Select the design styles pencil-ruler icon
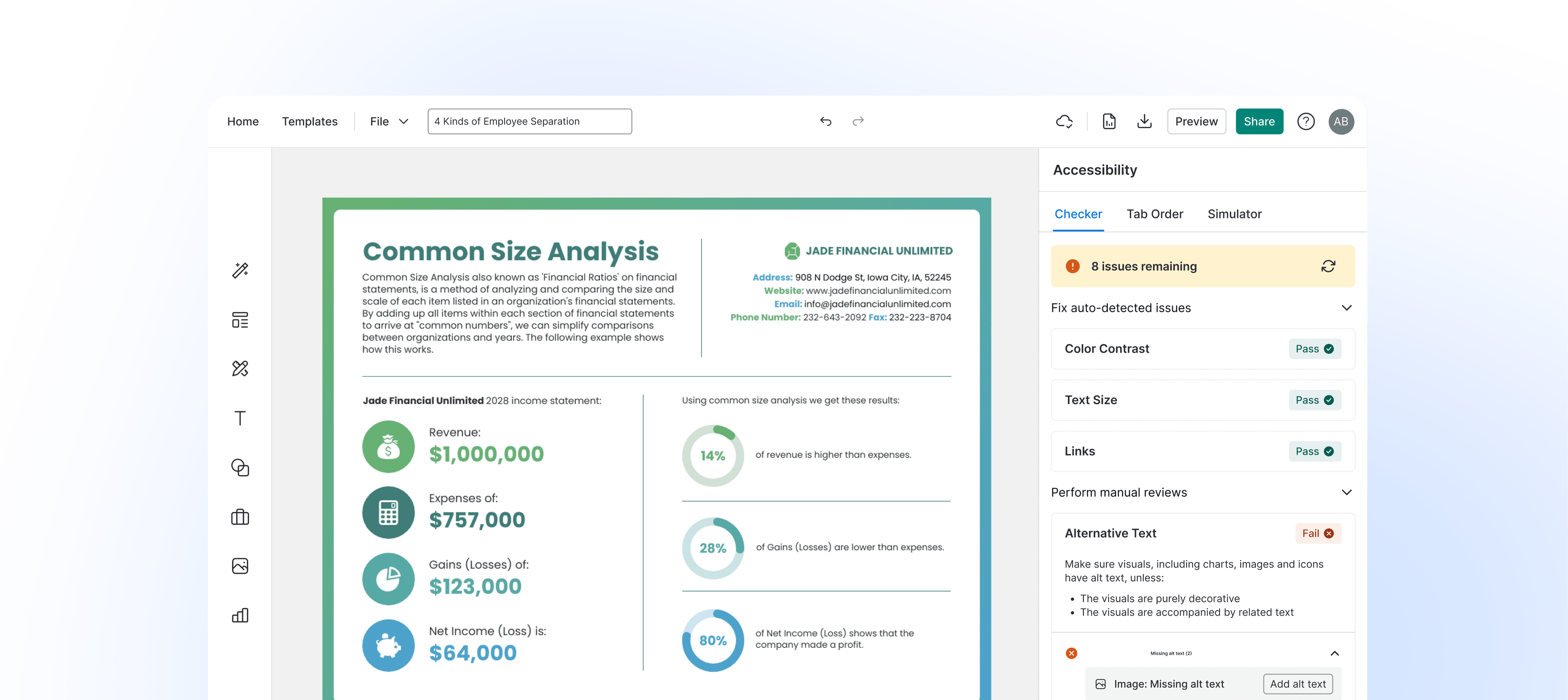Image resolution: width=1568 pixels, height=700 pixels. pos(240,369)
